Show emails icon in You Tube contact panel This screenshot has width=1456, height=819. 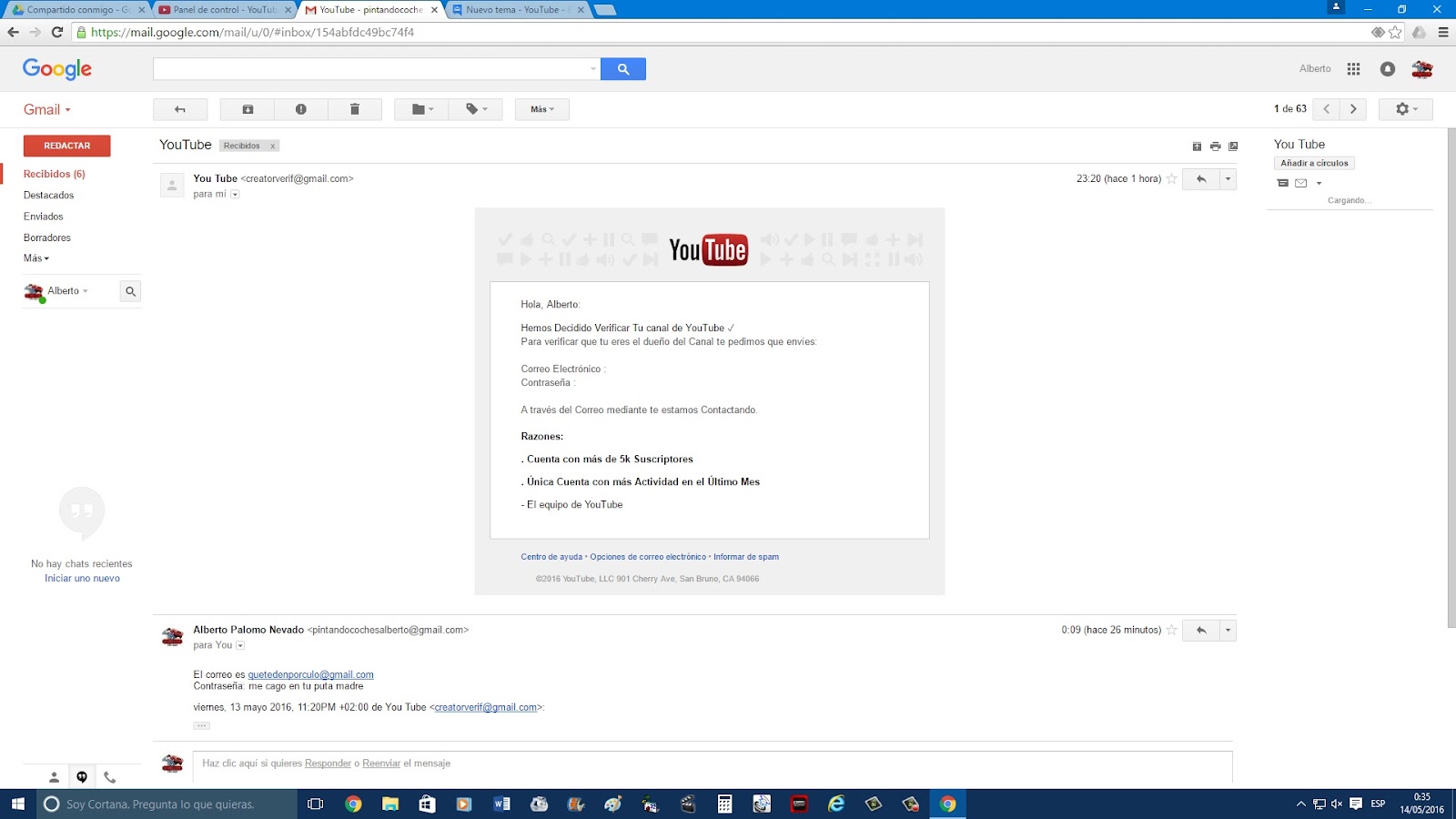(1283, 183)
